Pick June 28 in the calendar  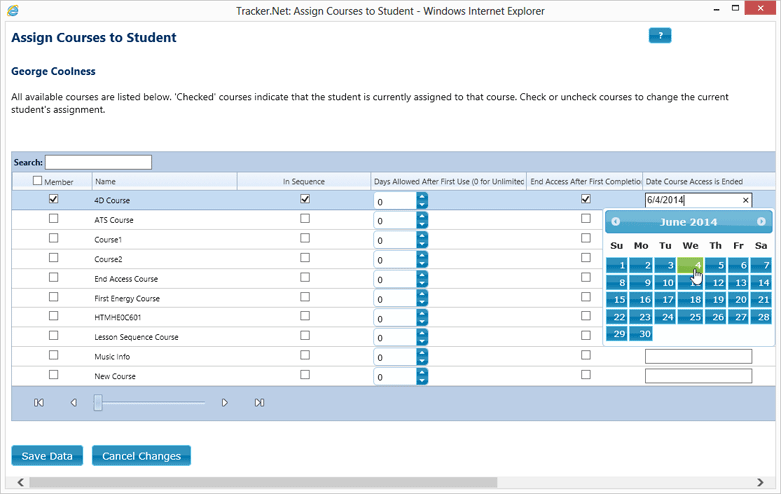pos(761,317)
